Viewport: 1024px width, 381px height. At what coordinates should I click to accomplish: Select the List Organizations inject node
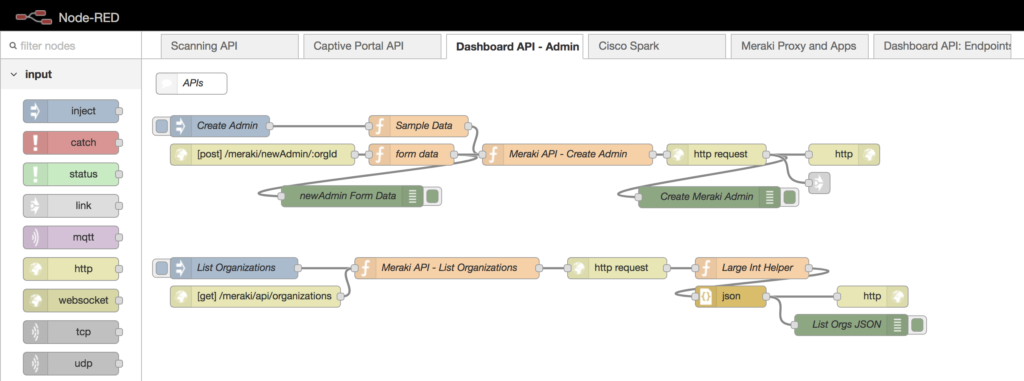click(x=234, y=268)
